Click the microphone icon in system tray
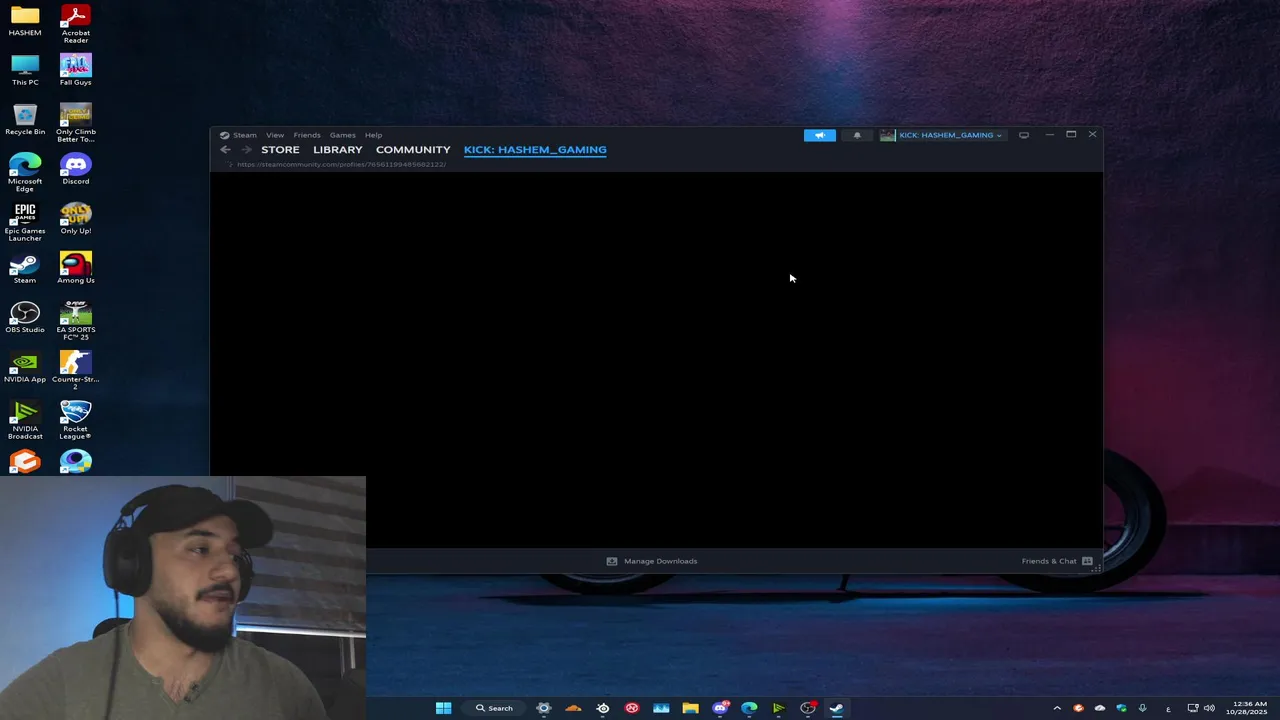 point(1142,708)
